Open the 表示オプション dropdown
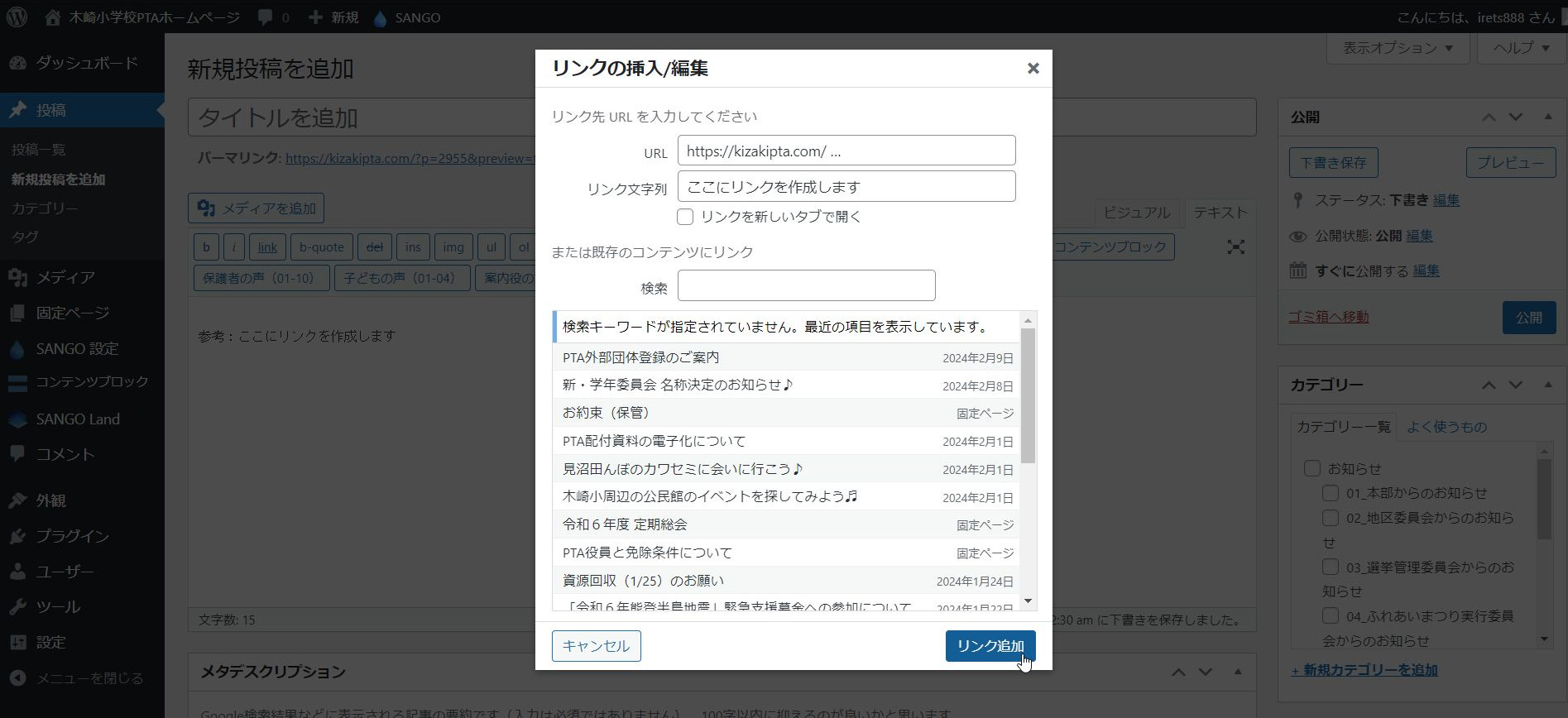 pos(1398,48)
